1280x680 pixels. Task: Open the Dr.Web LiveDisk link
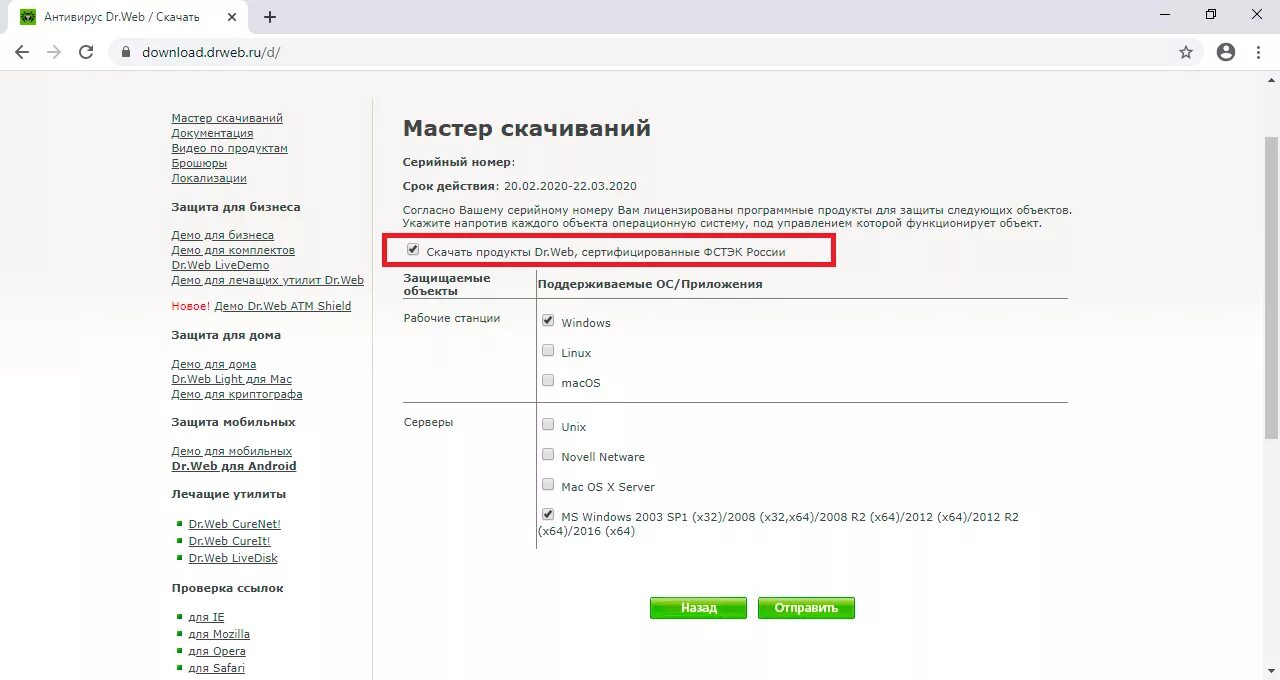[x=233, y=558]
